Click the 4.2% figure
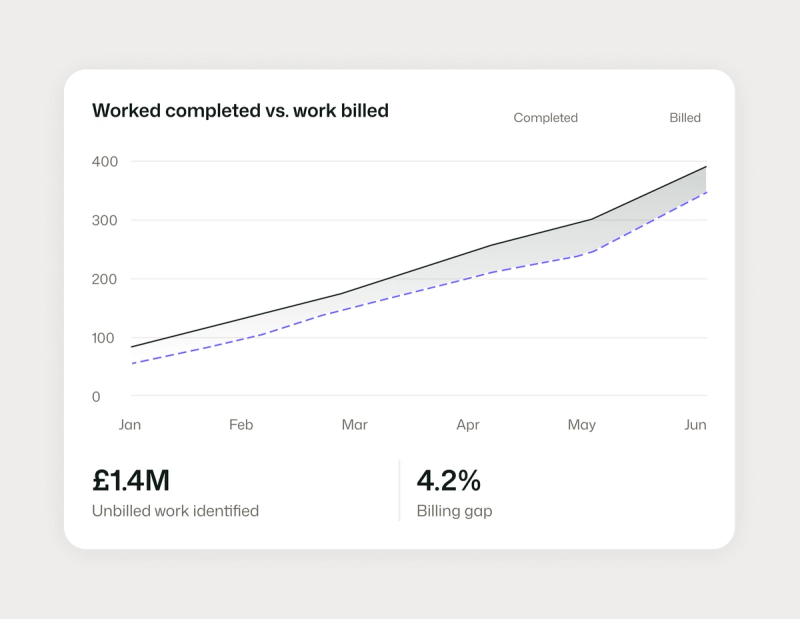Image resolution: width=800 pixels, height=619 pixels. pyautogui.click(x=448, y=481)
